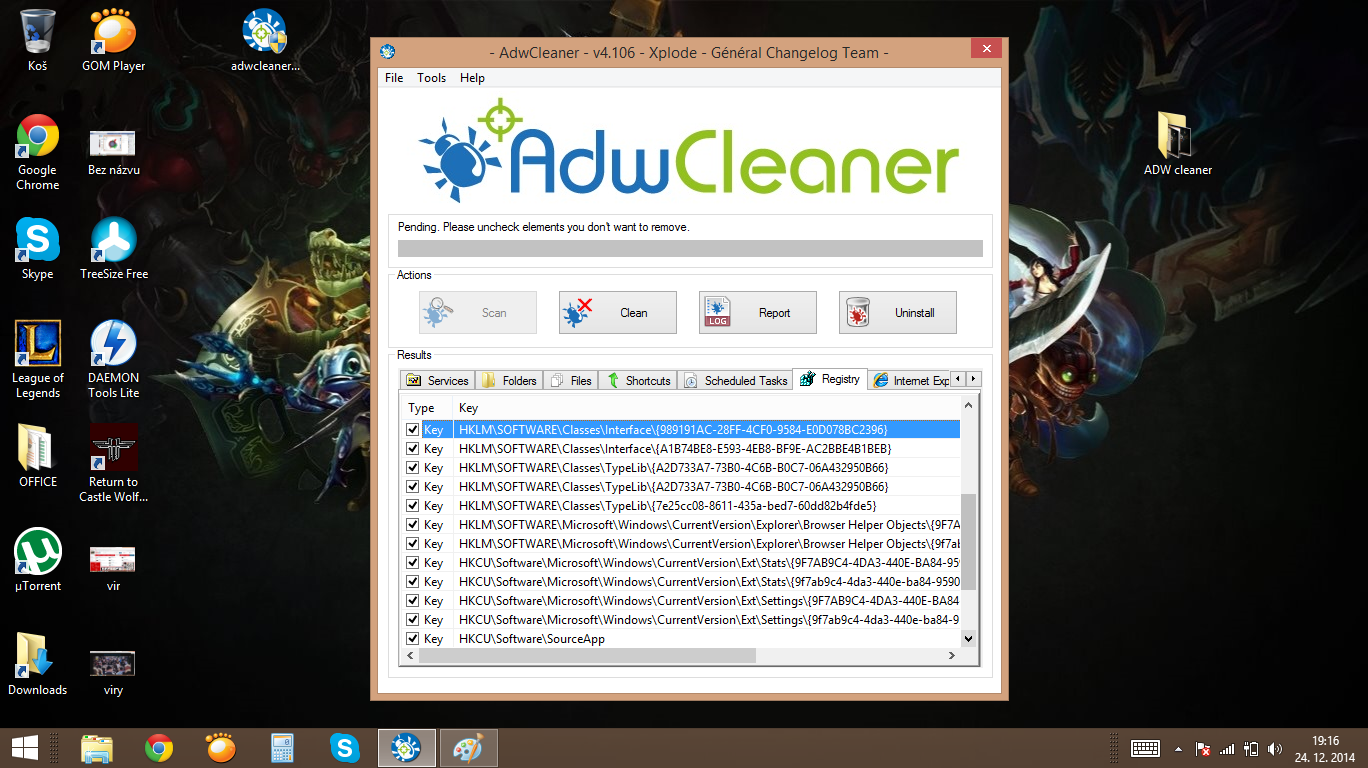
Task: Open the File menu
Action: [394, 77]
